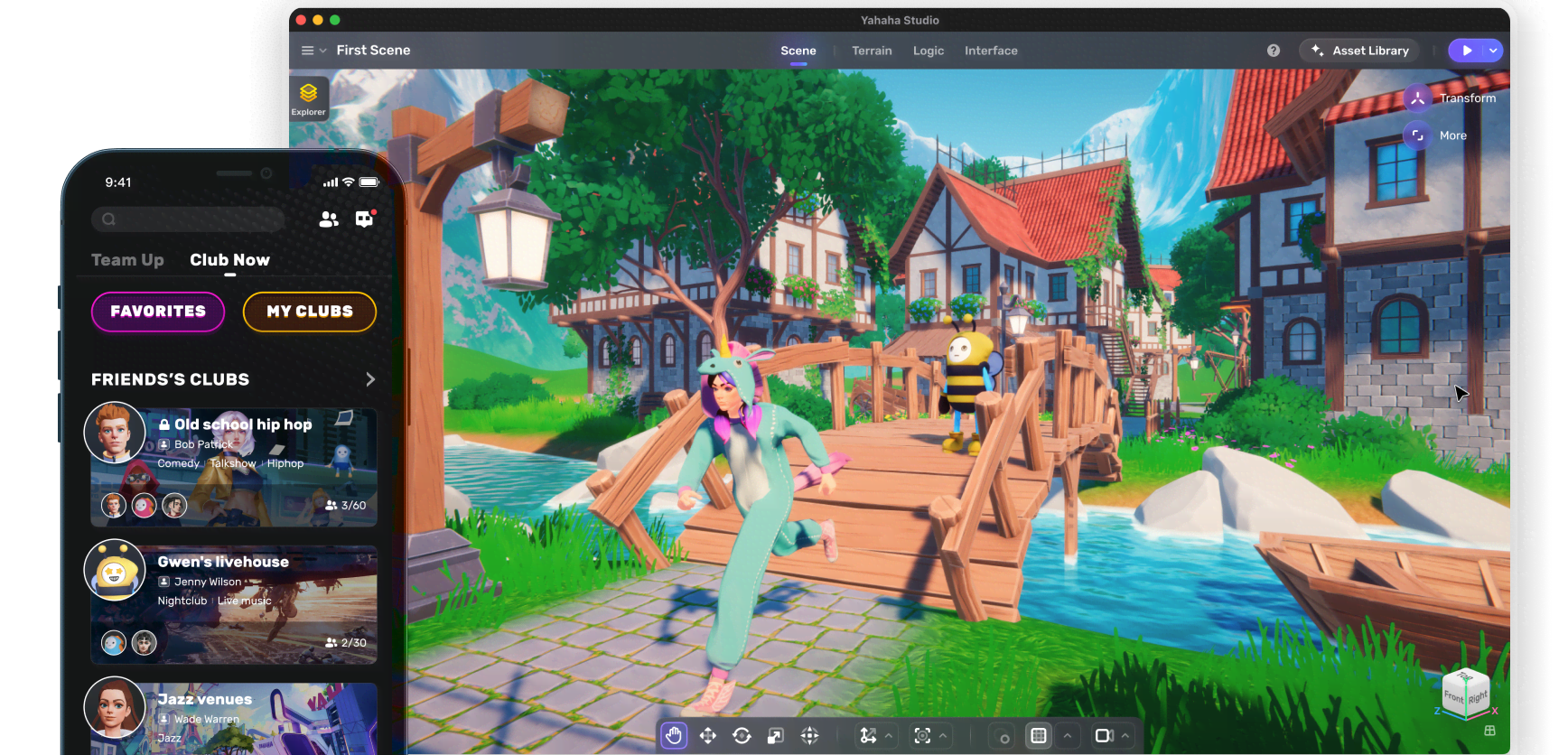Click the camera view icon
Viewport: 1568px width, 755px height.
pyautogui.click(x=1103, y=736)
